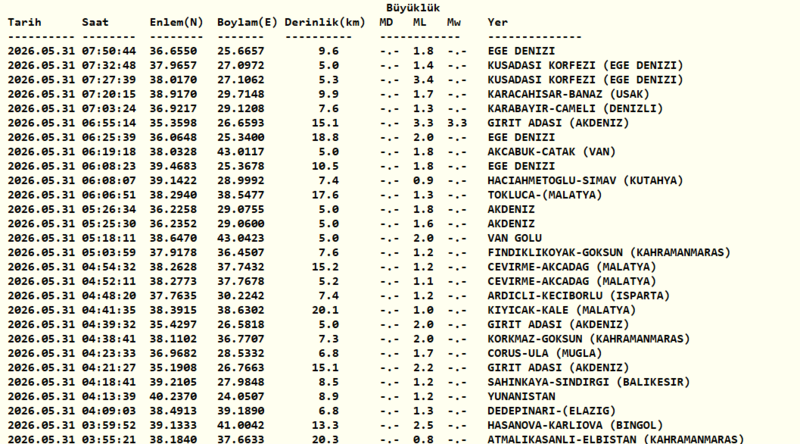The height and width of the screenshot is (444, 800).
Task: Click longitude 37.6633 in the last row
Action: pyautogui.click(x=241, y=439)
